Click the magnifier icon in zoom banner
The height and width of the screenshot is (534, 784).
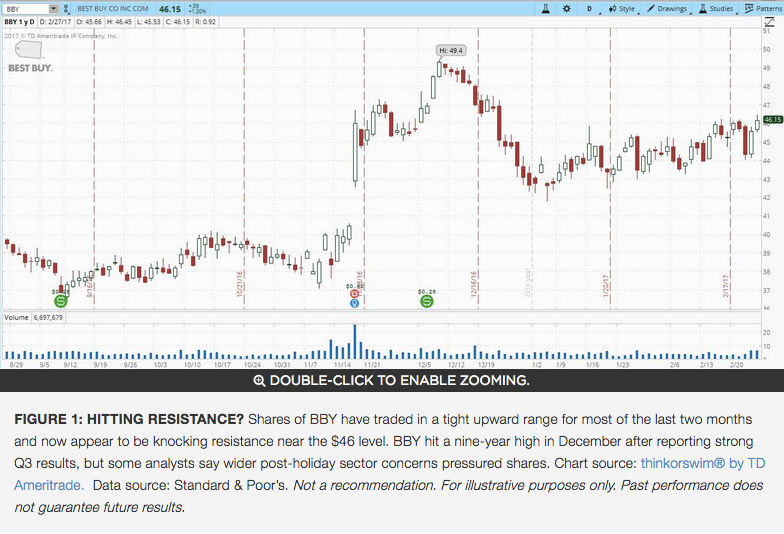[x=259, y=380]
